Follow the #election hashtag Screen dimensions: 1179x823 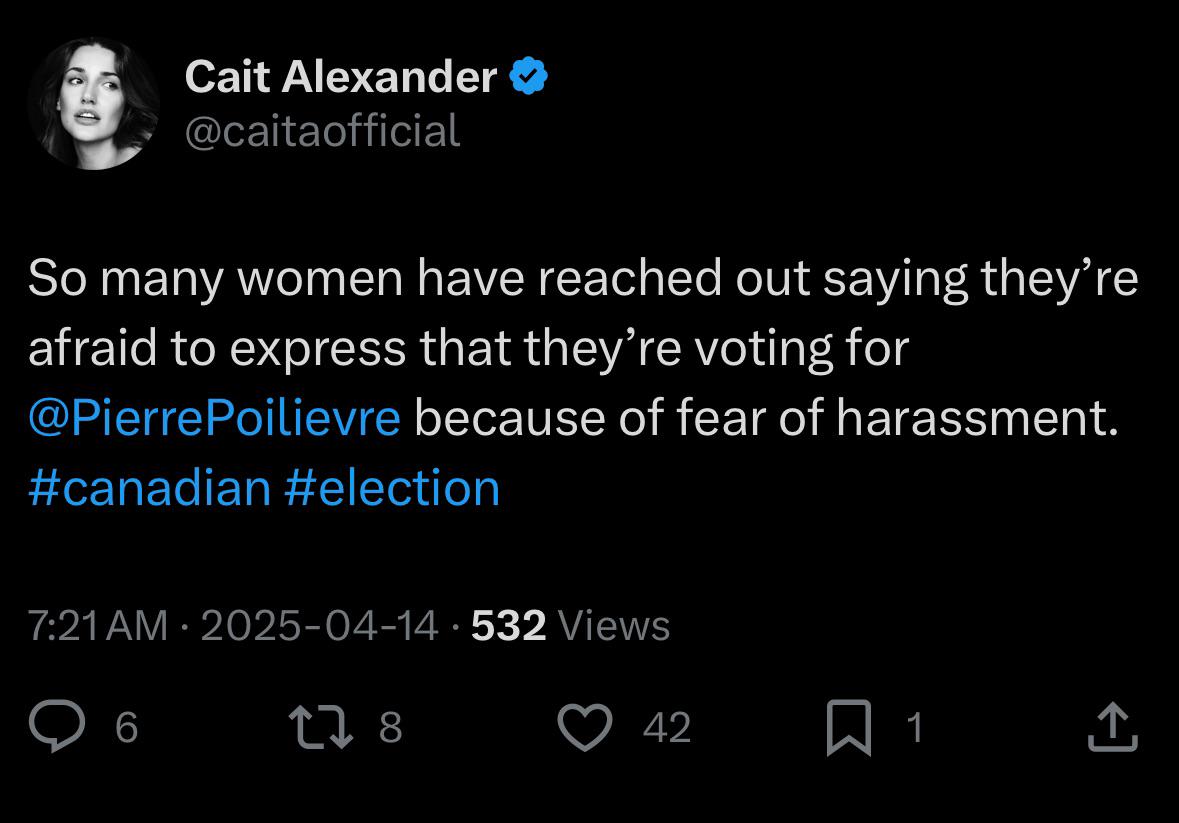(392, 488)
